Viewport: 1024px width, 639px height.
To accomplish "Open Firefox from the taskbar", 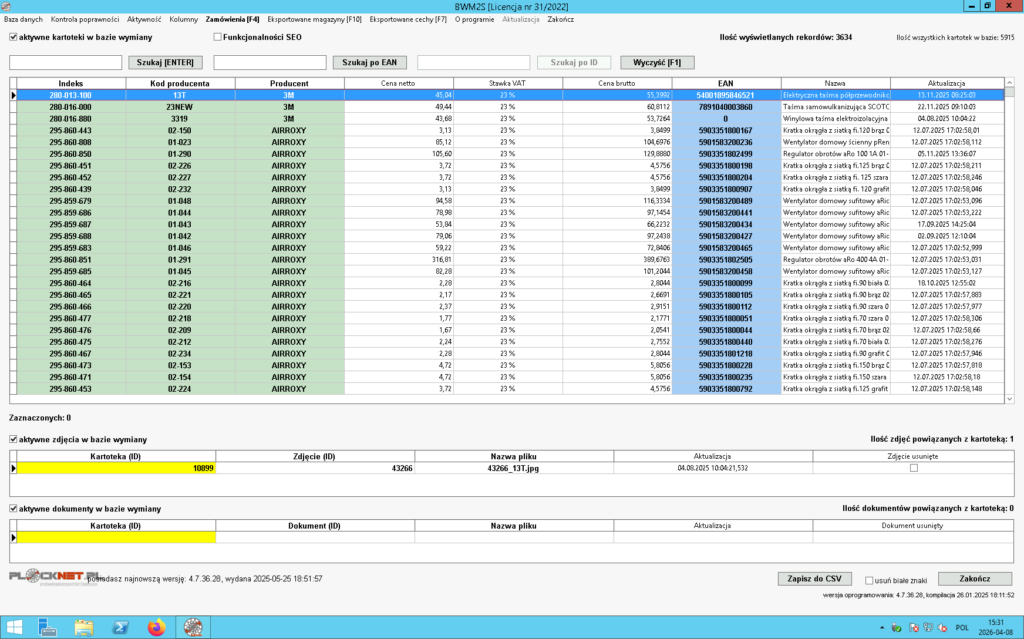I will (155, 627).
